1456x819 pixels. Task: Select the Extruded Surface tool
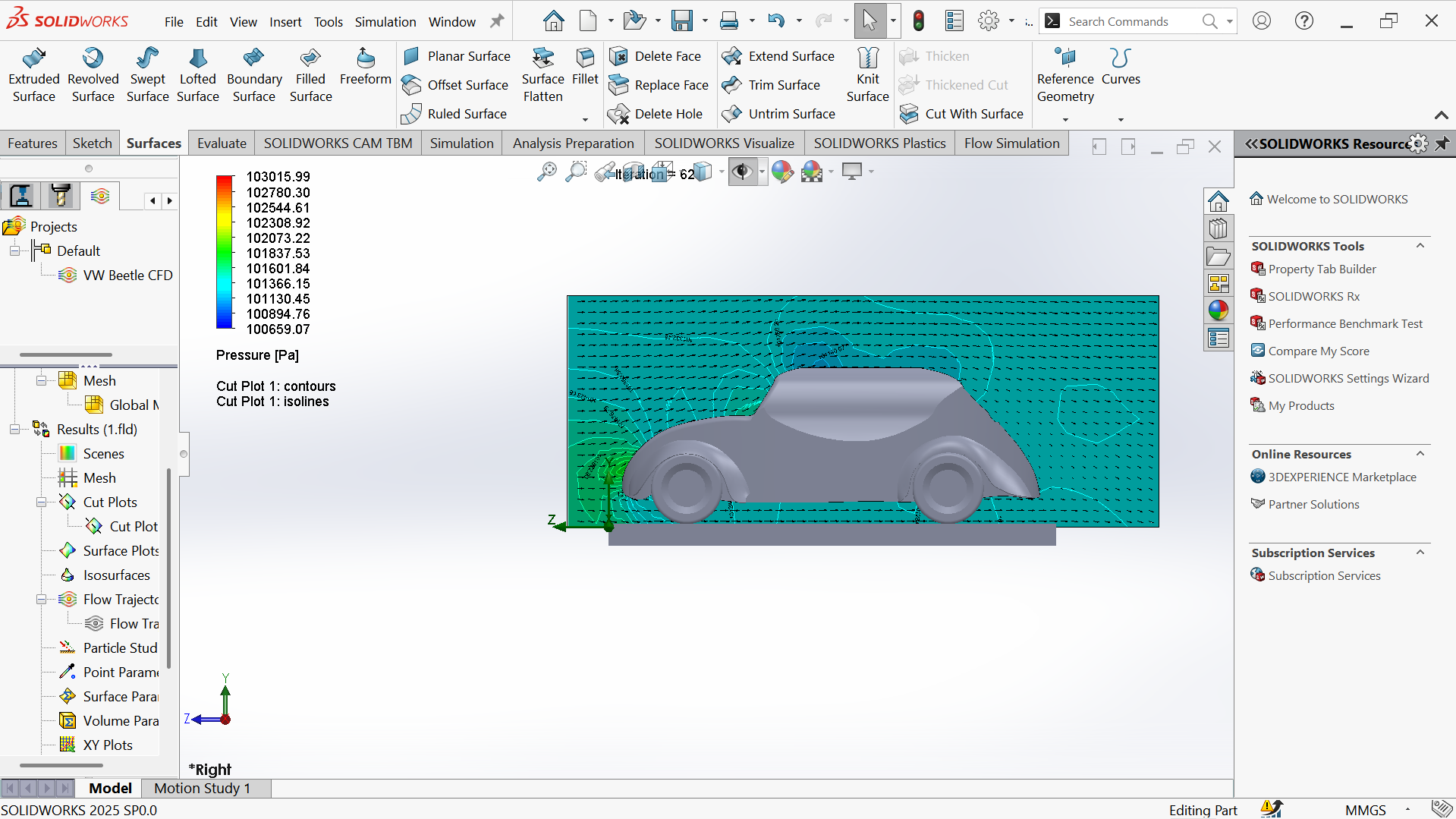(34, 75)
